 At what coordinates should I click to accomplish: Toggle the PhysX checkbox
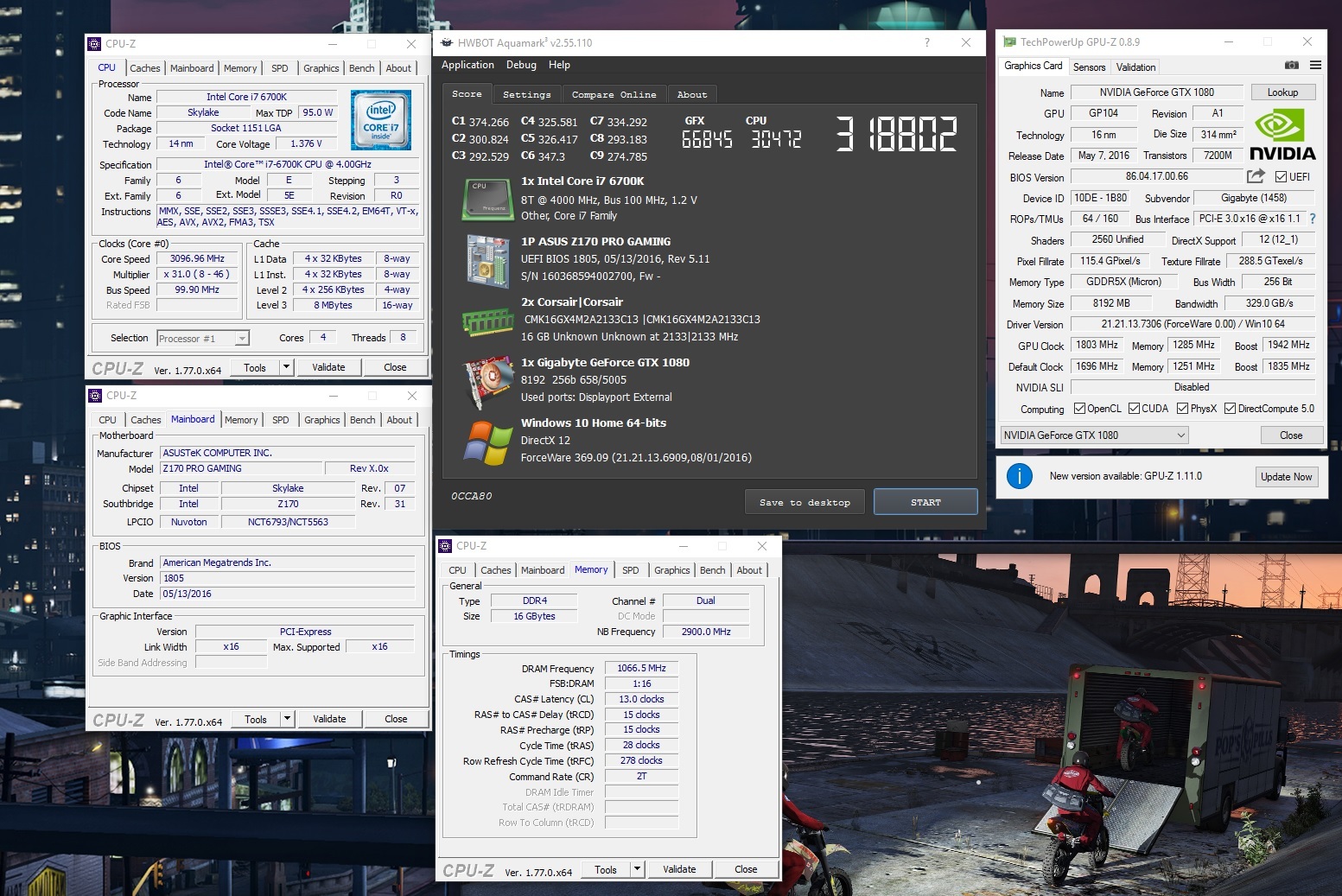(x=1182, y=409)
